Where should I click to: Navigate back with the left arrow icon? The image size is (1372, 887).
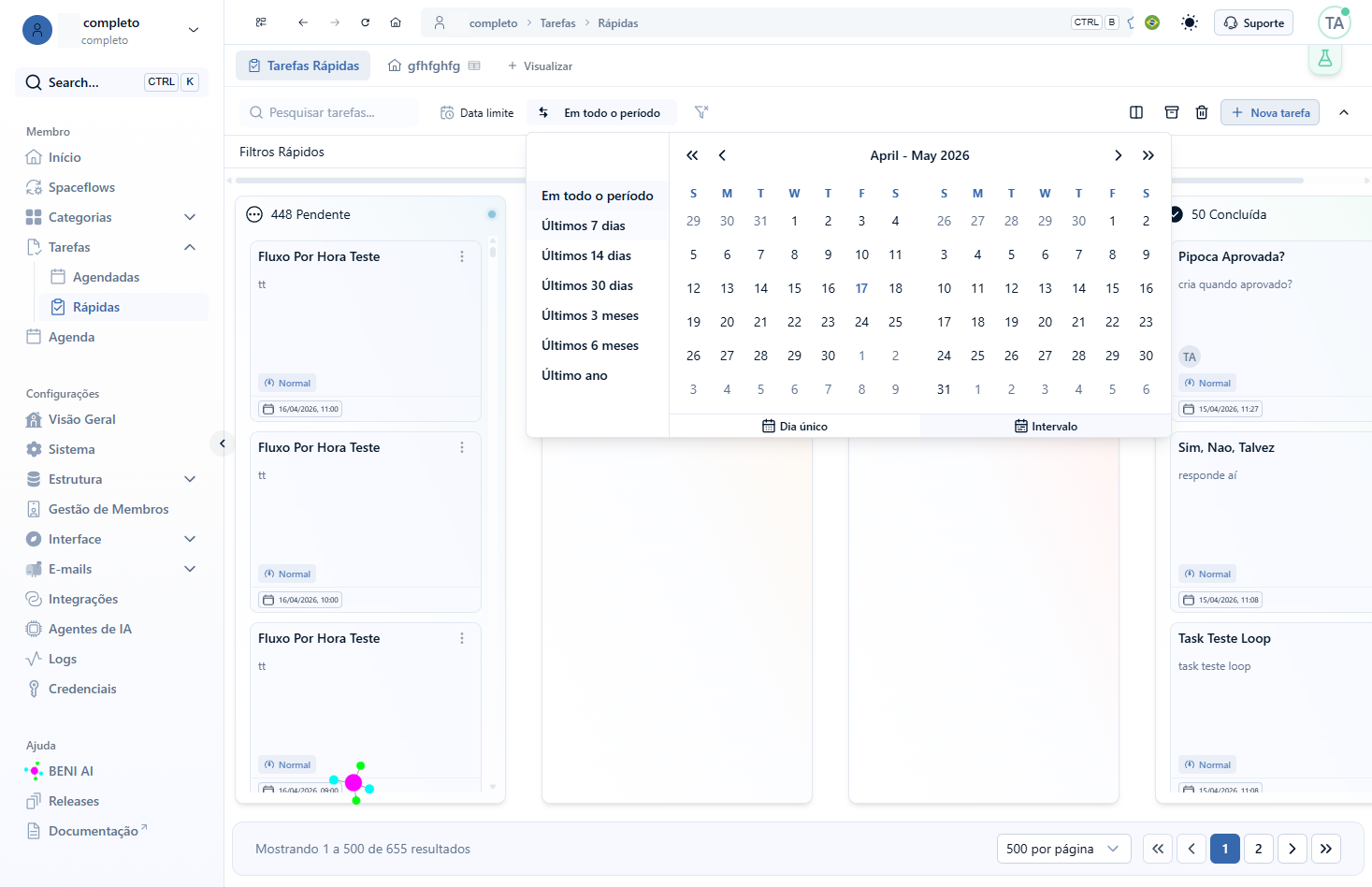303,22
